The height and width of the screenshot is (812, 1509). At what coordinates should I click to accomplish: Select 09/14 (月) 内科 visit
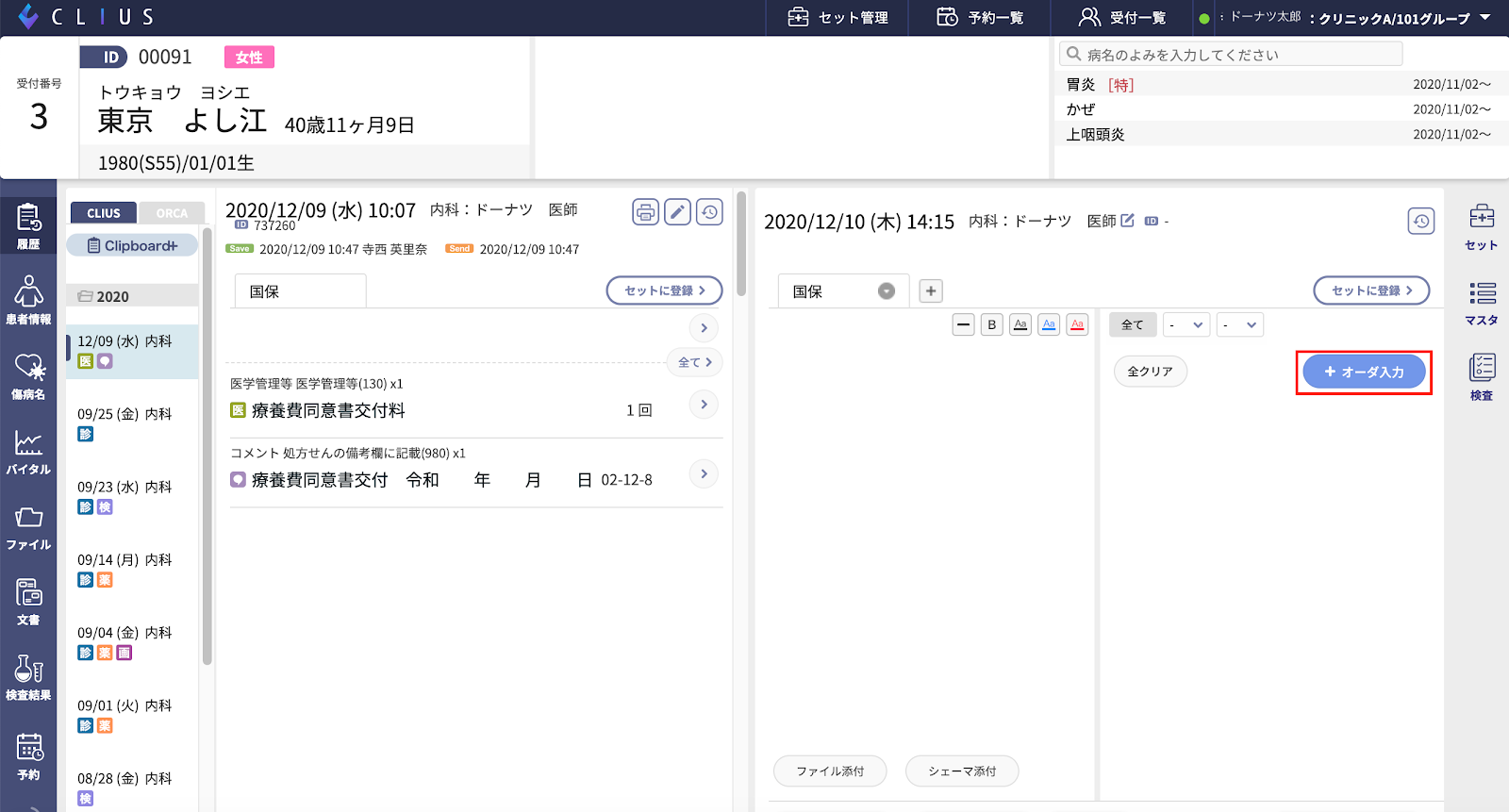coord(132,570)
